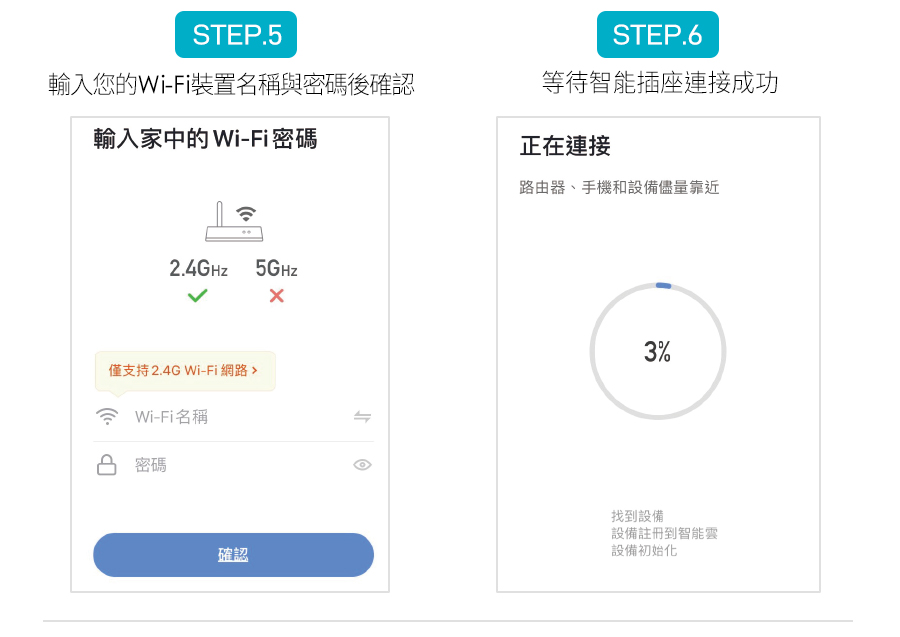Click the padlock icon beside 密碼 field
900x637 pixels.
[x=107, y=465]
